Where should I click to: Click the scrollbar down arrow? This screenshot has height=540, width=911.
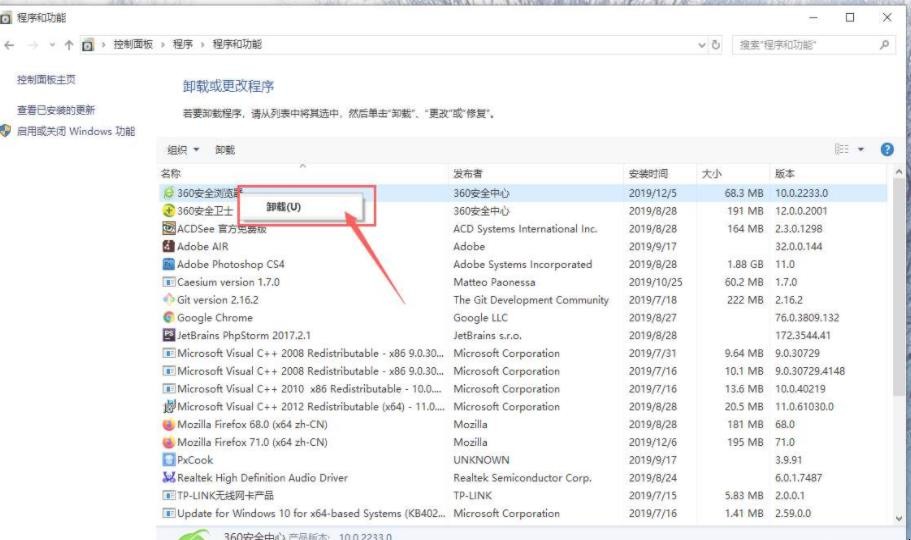[x=899, y=518]
